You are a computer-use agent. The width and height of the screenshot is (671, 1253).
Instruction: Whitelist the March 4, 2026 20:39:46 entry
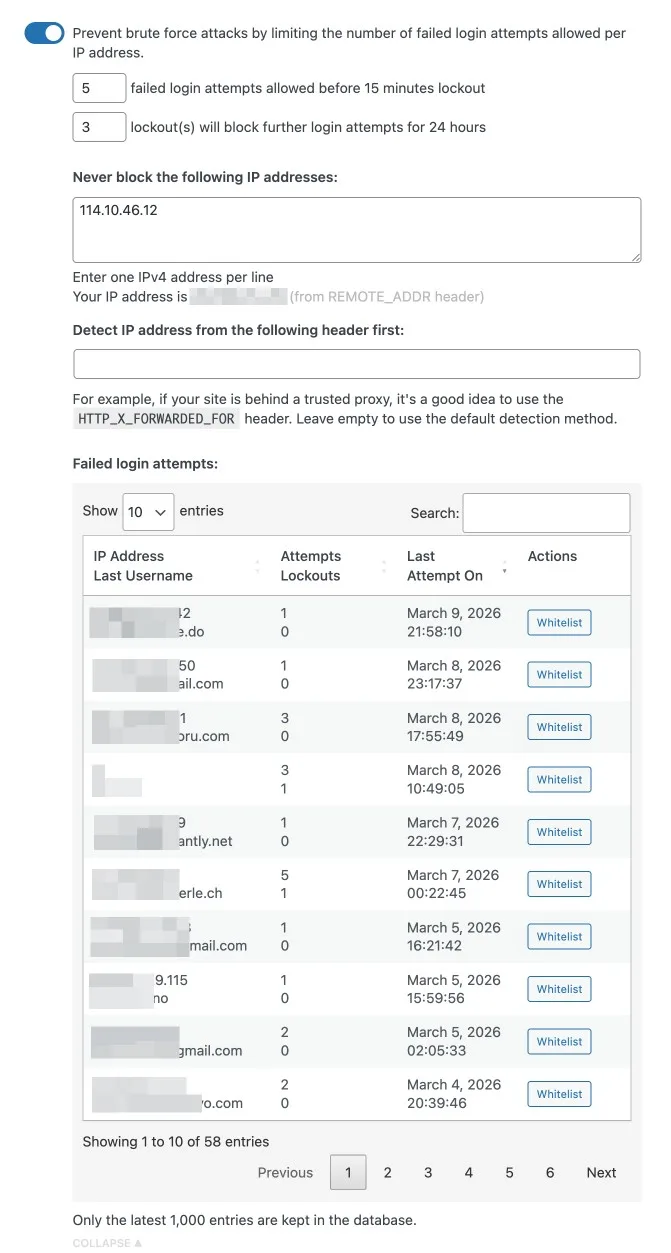[x=559, y=1094]
